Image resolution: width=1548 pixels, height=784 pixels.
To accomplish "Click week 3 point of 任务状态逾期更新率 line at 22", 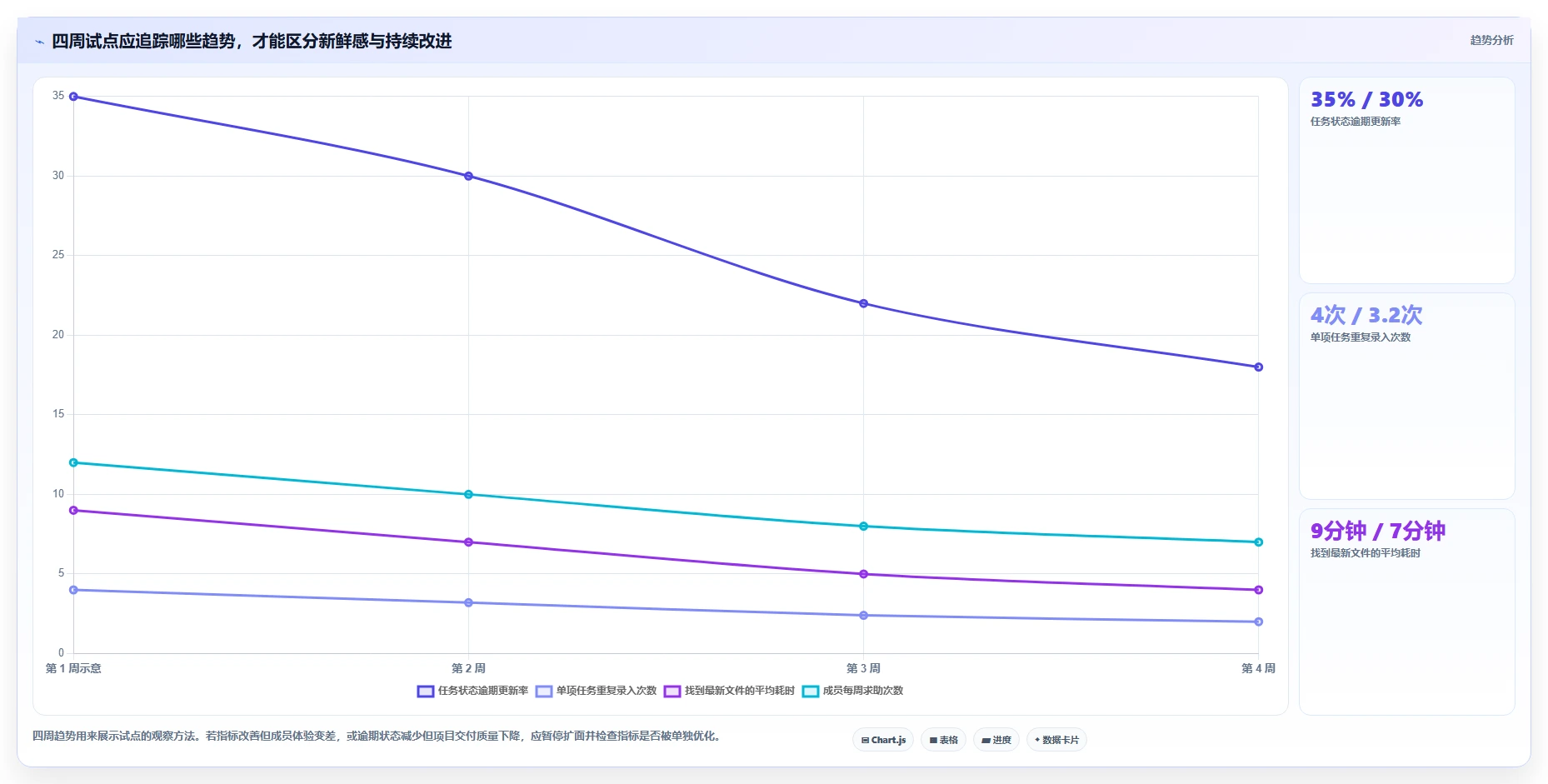I will pyautogui.click(x=863, y=303).
